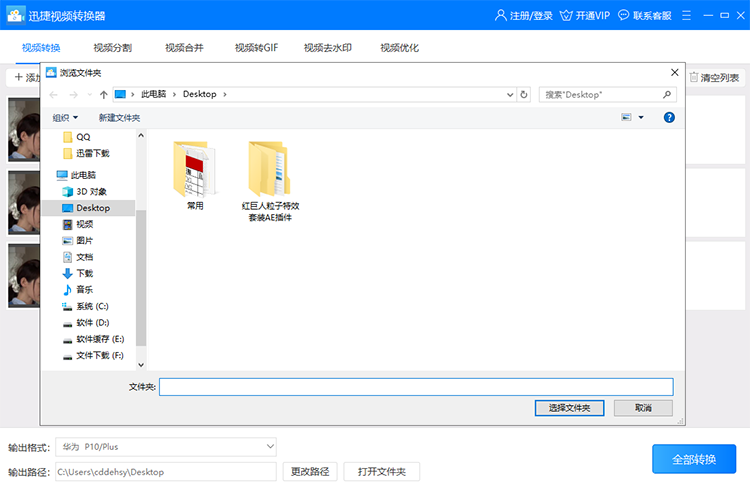Image resolution: width=750 pixels, height=490 pixels.
Task: Go back in folder dialog
Action: click(54, 95)
